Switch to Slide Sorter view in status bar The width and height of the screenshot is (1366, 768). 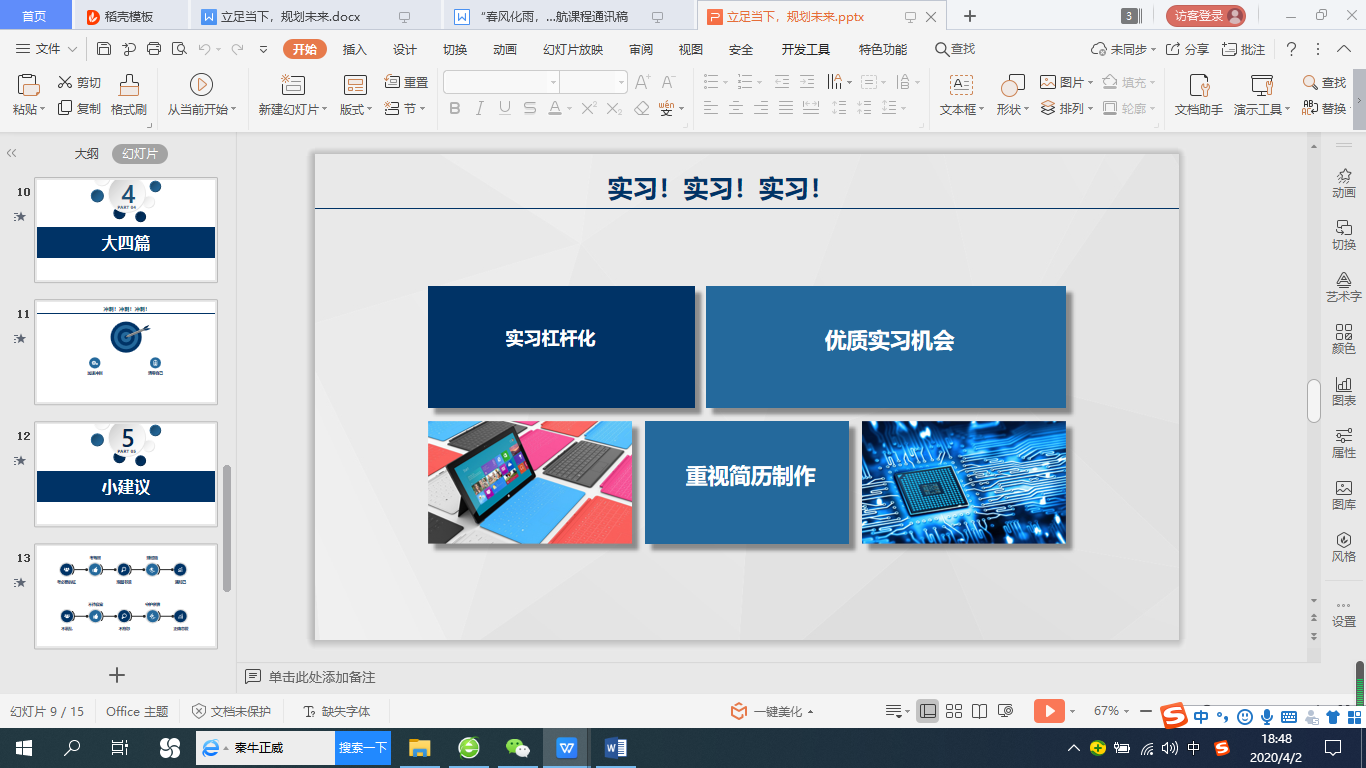[x=954, y=711]
